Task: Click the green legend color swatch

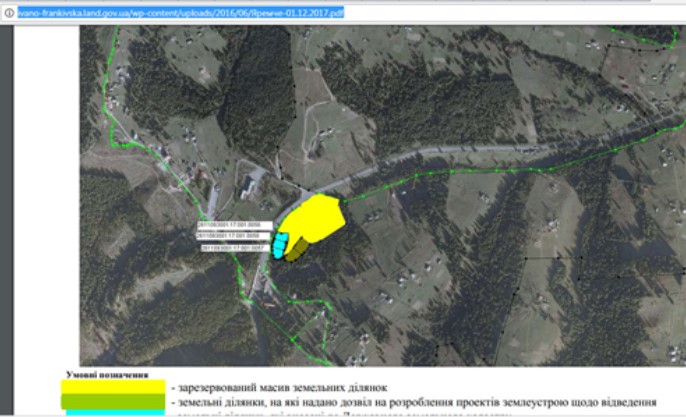Action: (x=113, y=401)
